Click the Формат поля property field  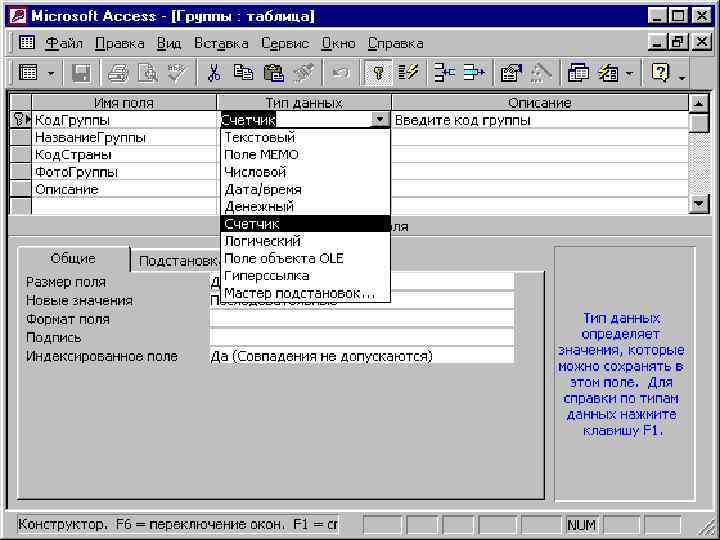click(x=362, y=319)
